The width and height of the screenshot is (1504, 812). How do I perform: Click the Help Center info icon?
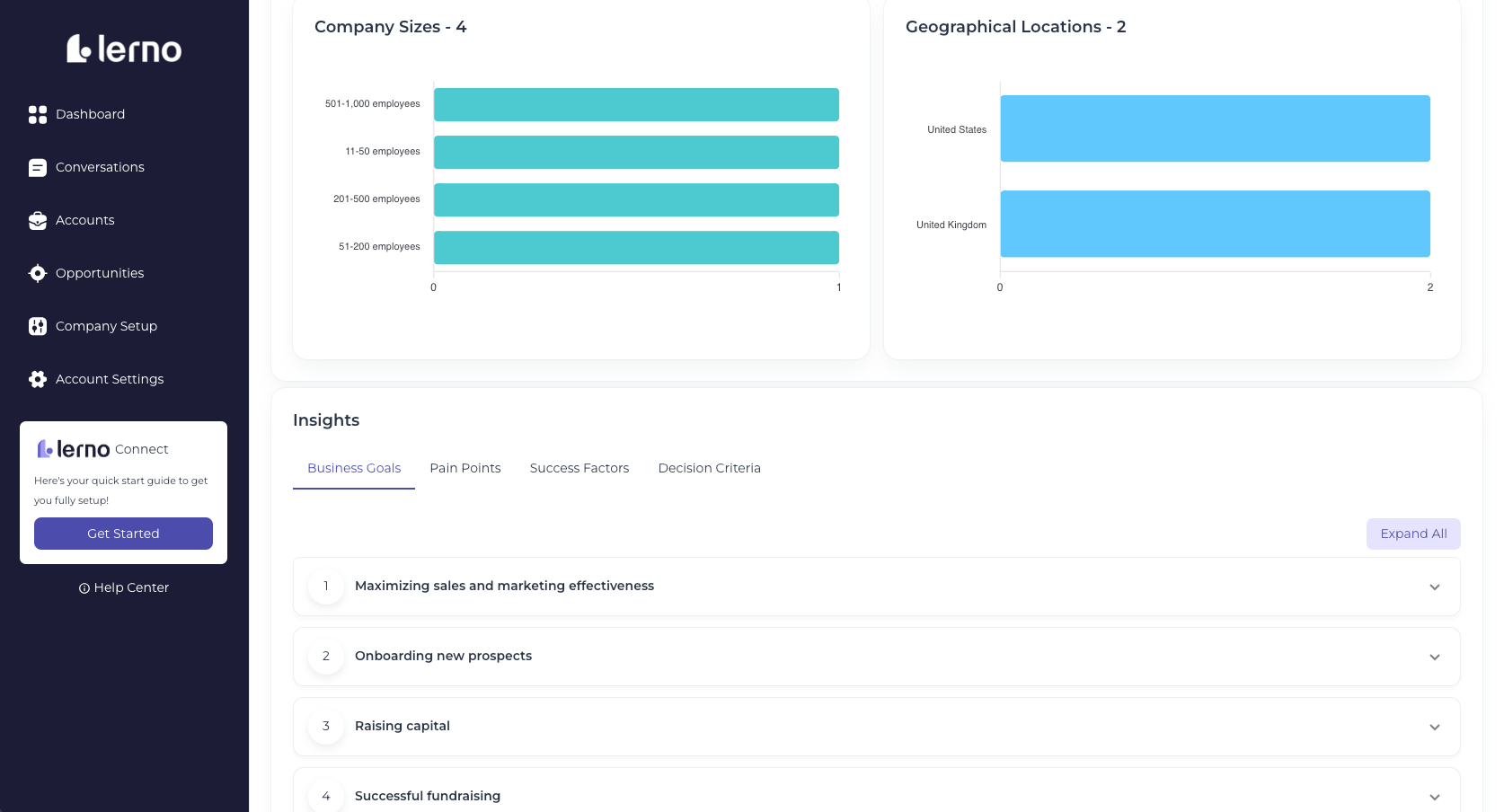point(84,588)
